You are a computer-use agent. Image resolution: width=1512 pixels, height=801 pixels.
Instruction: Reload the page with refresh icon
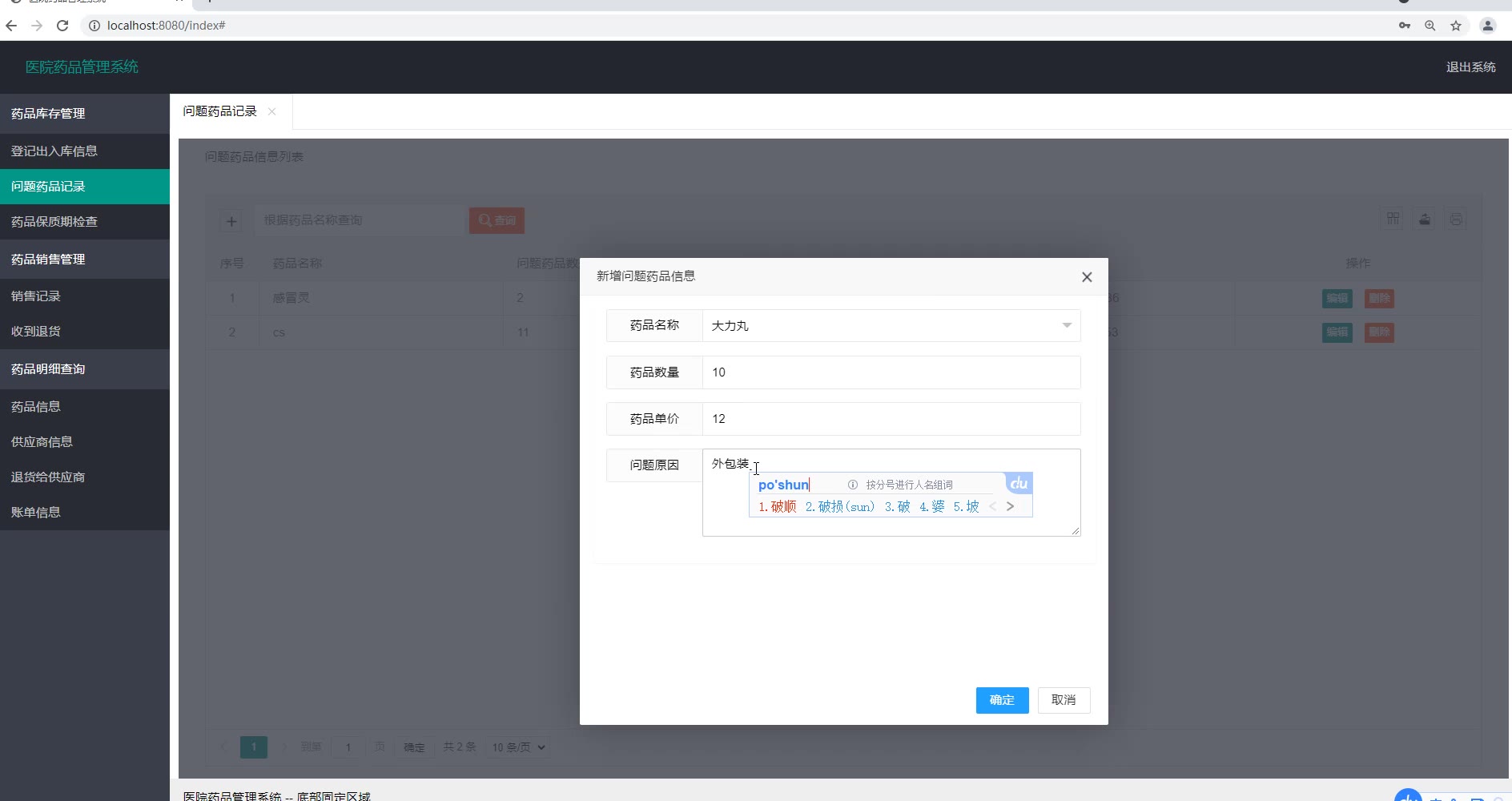(62, 26)
